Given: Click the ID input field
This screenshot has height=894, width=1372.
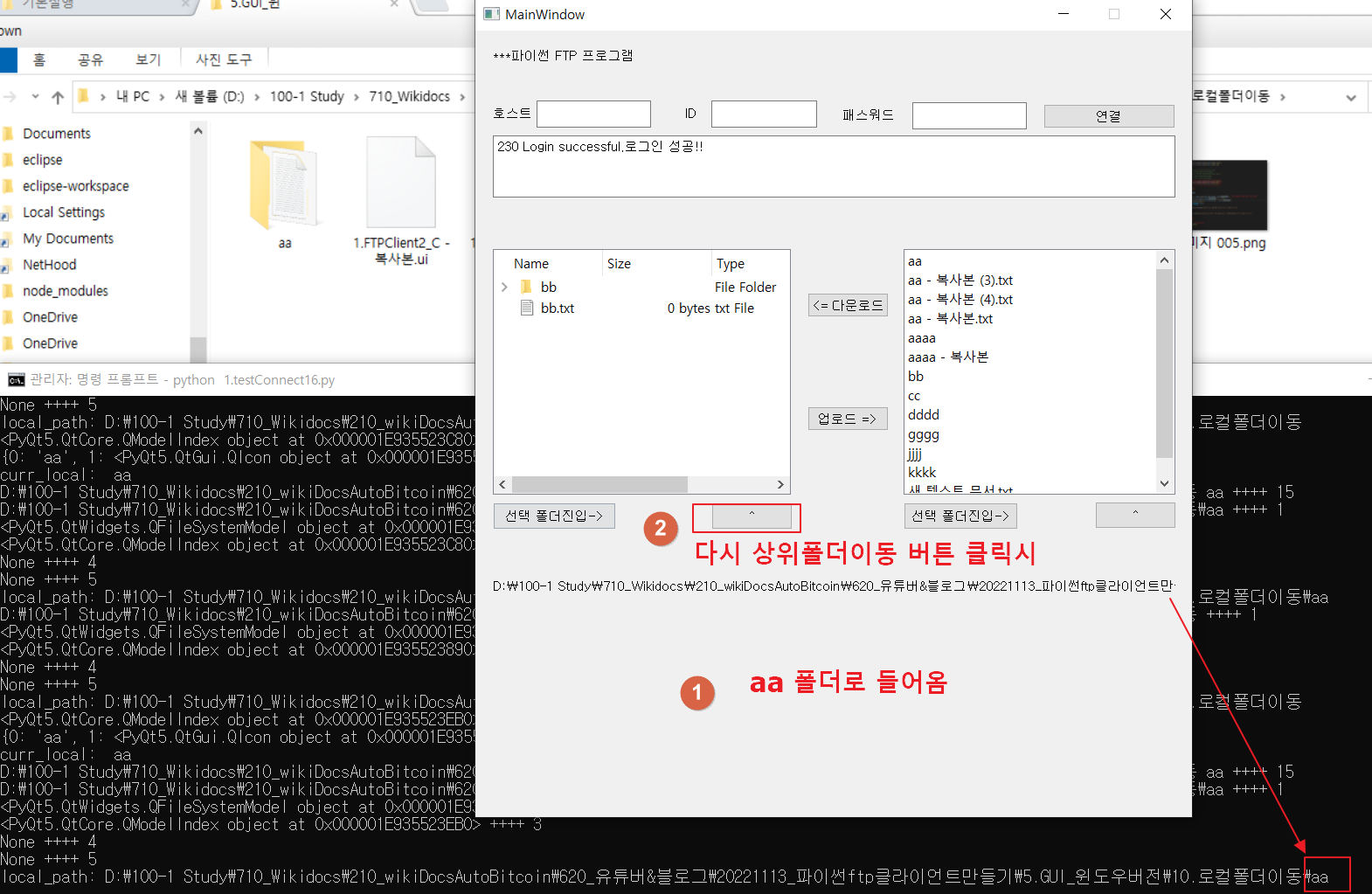Looking at the screenshot, I should coord(764,114).
